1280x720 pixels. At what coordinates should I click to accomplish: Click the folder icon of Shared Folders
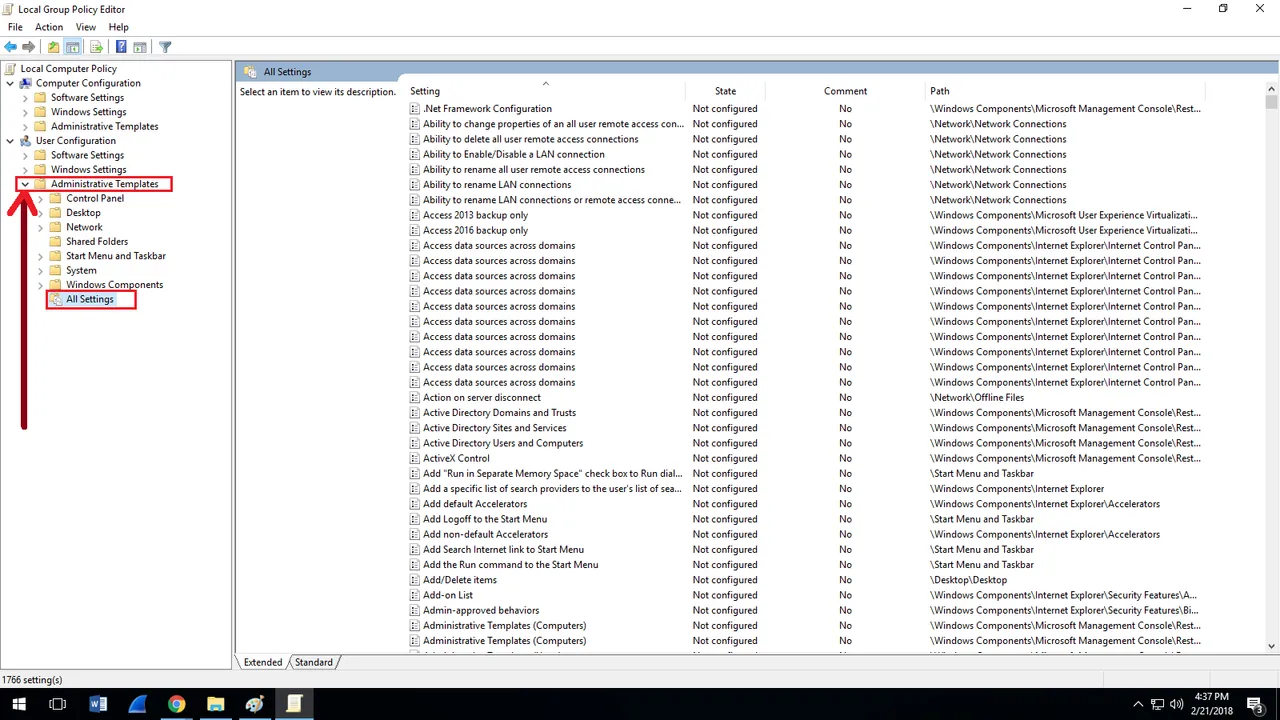[56, 242]
